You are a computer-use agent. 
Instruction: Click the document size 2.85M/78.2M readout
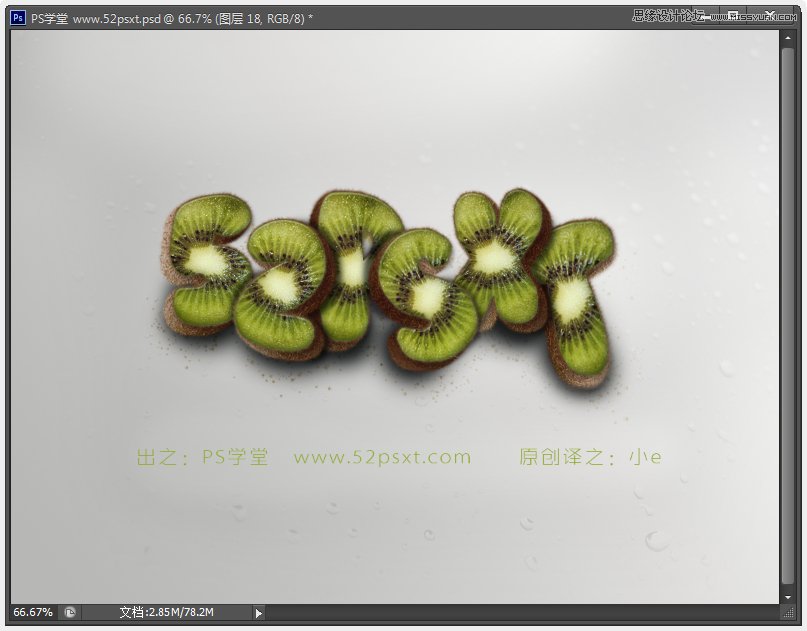[x=166, y=612]
